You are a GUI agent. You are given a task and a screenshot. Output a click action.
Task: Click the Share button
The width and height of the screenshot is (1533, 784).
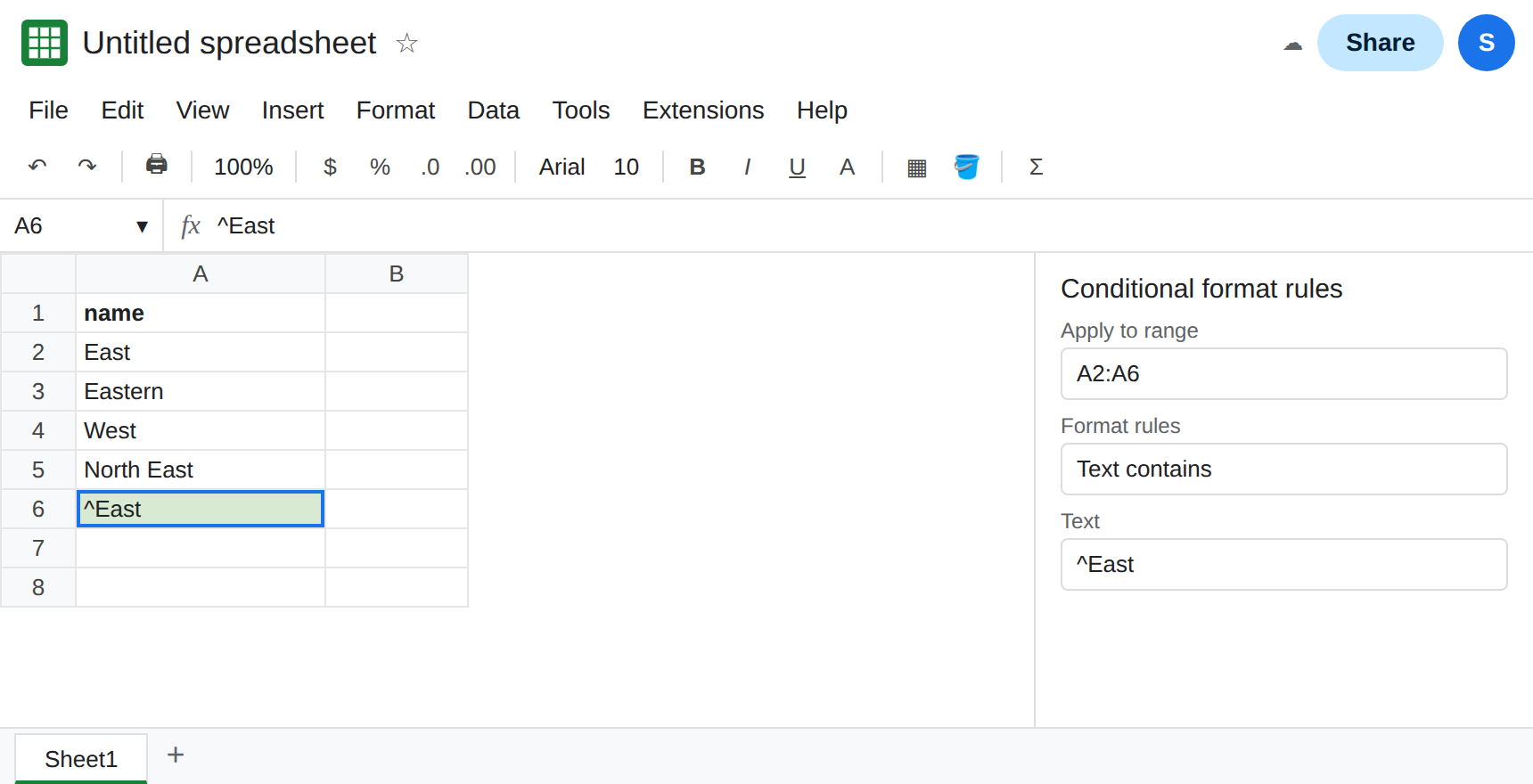pos(1380,43)
